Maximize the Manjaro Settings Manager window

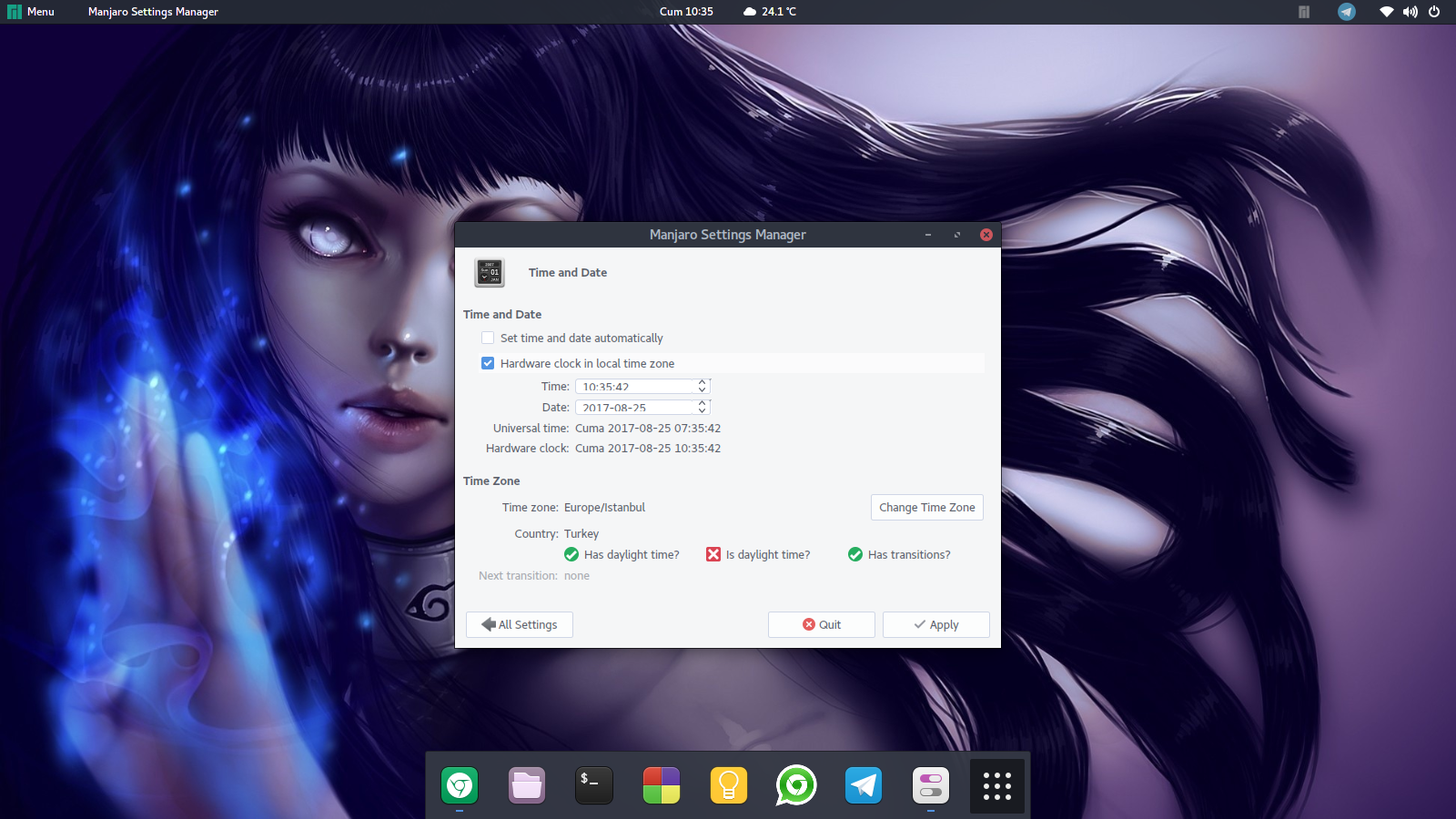[957, 235]
